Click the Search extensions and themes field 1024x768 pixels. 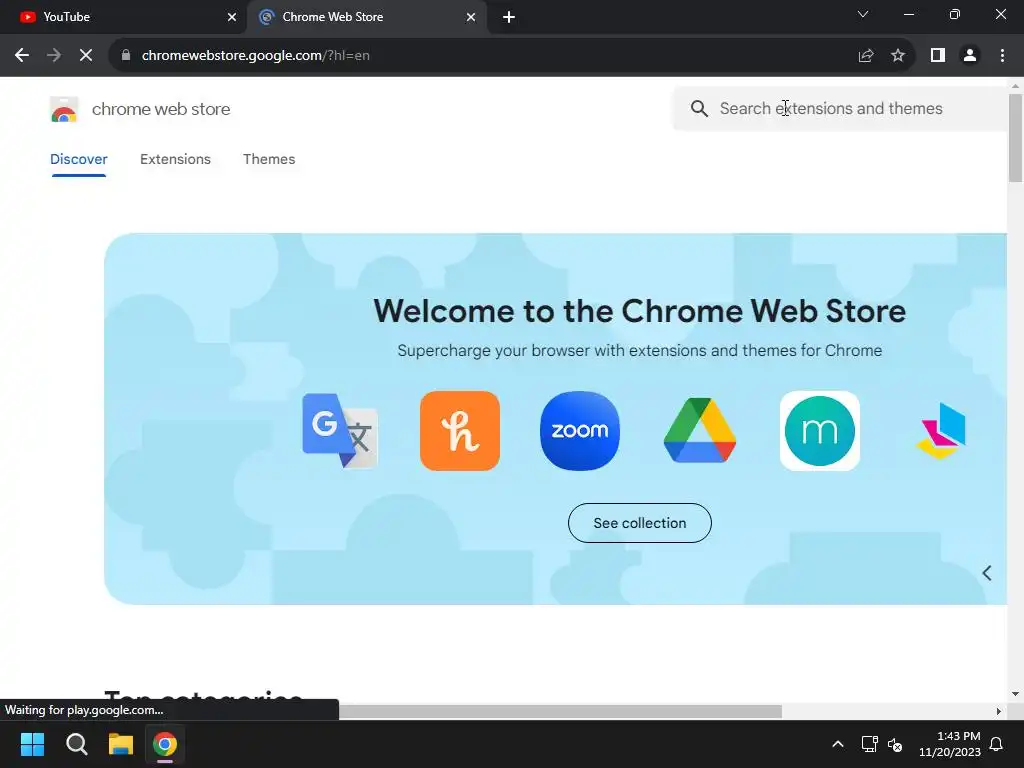842,108
